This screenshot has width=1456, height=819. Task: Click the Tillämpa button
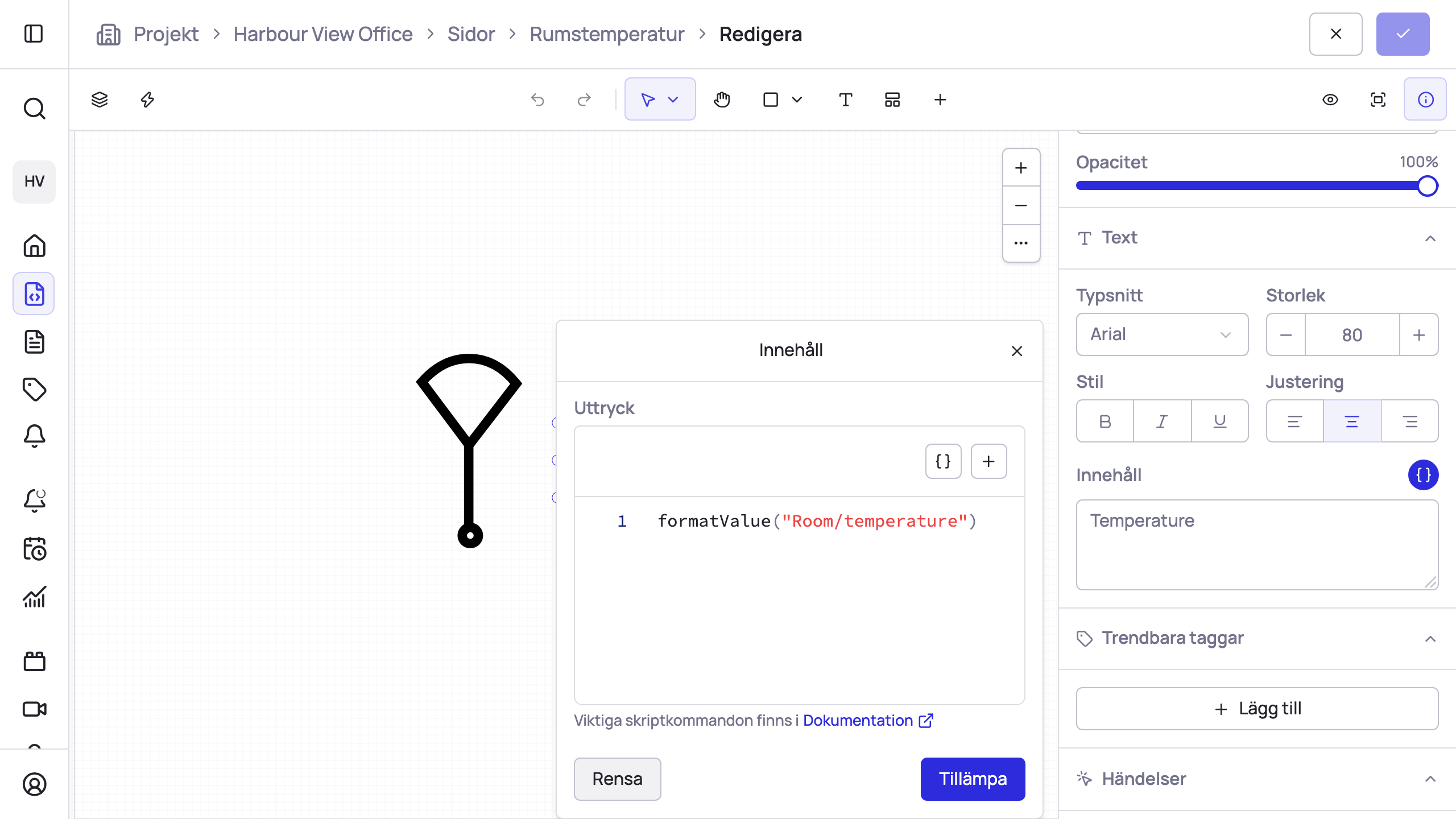click(973, 779)
